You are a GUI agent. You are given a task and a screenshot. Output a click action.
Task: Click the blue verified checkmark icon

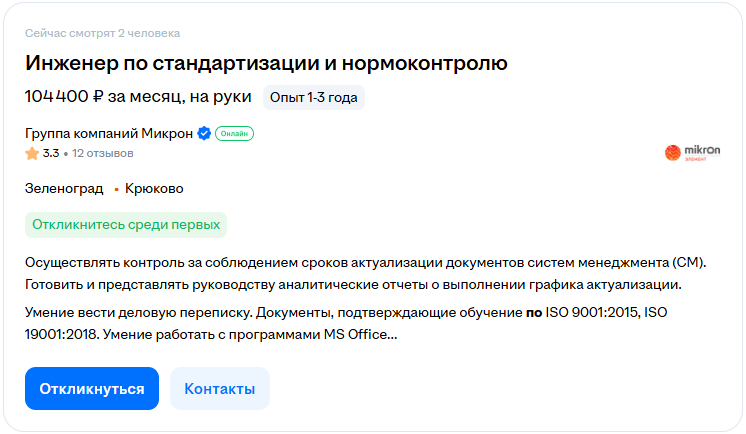point(204,133)
